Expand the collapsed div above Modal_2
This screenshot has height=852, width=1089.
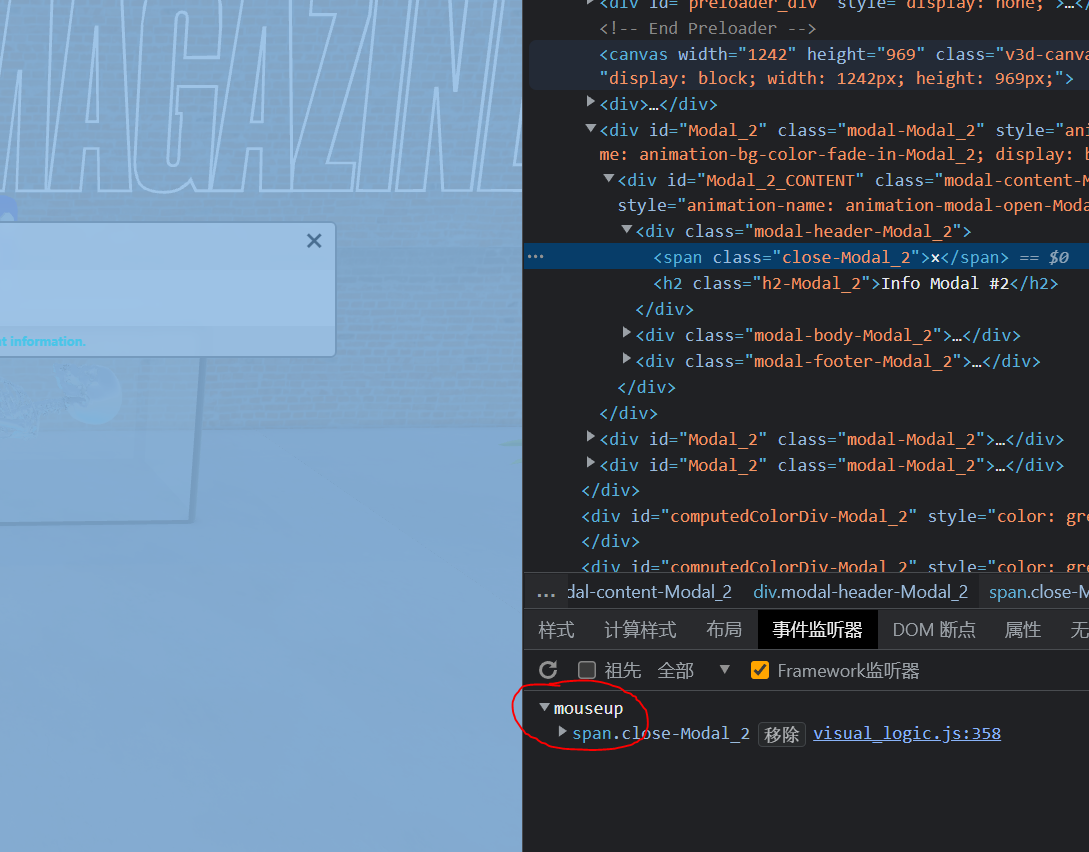click(x=590, y=101)
